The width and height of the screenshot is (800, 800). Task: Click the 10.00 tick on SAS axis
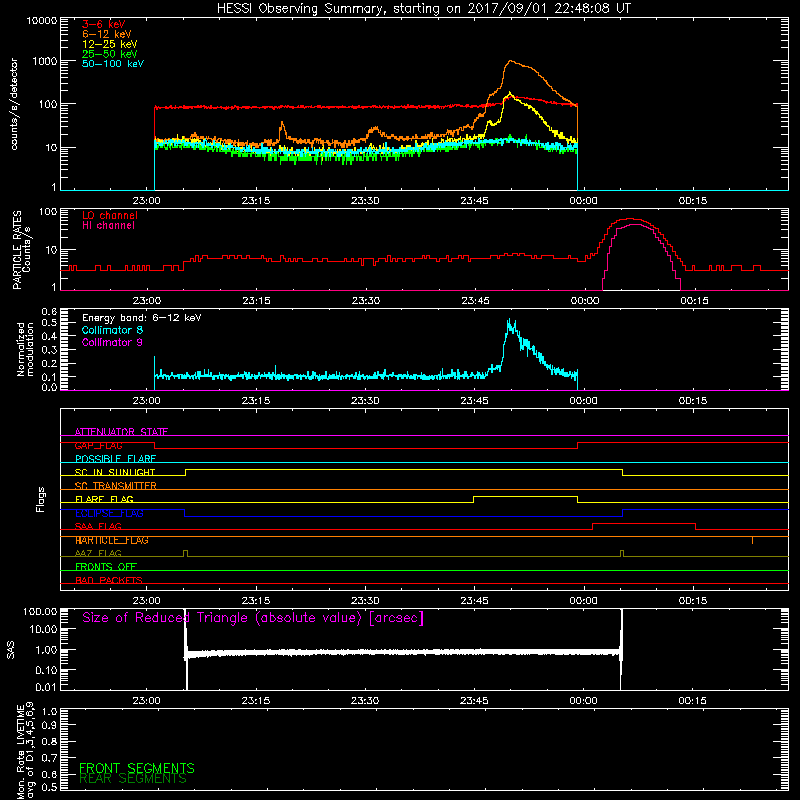tap(43, 629)
